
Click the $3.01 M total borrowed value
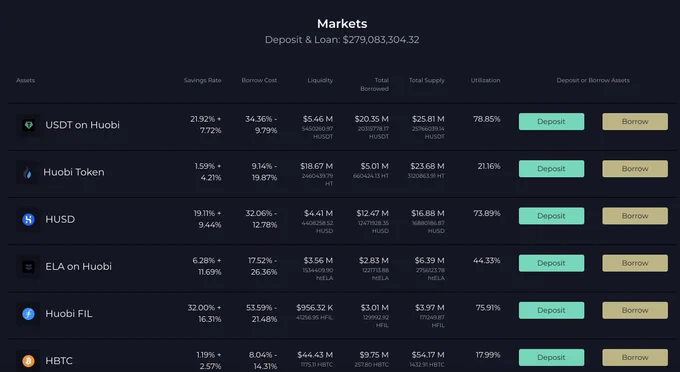375,308
